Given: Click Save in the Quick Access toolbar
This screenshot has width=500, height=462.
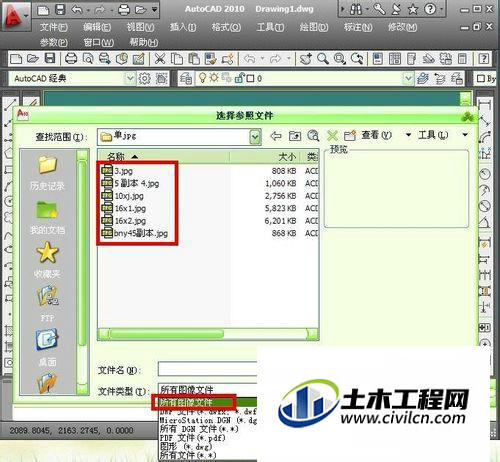Looking at the screenshot, I should (60, 10).
